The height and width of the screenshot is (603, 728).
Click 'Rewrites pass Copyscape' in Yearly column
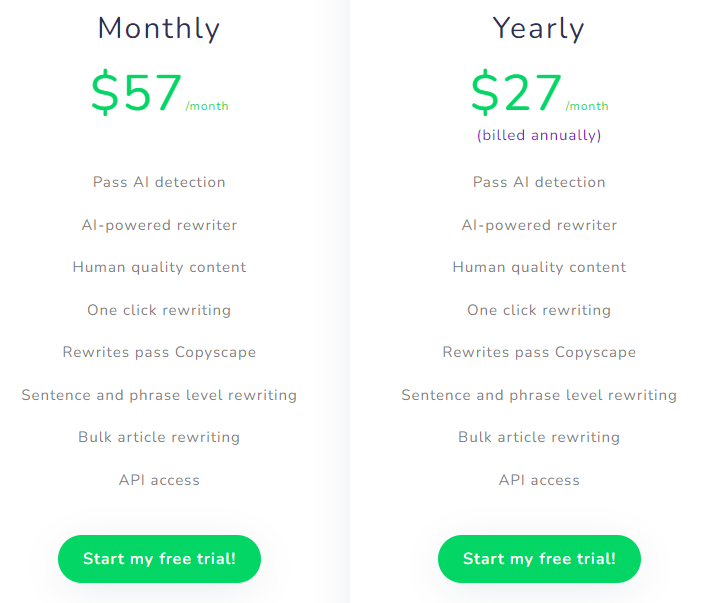click(539, 352)
